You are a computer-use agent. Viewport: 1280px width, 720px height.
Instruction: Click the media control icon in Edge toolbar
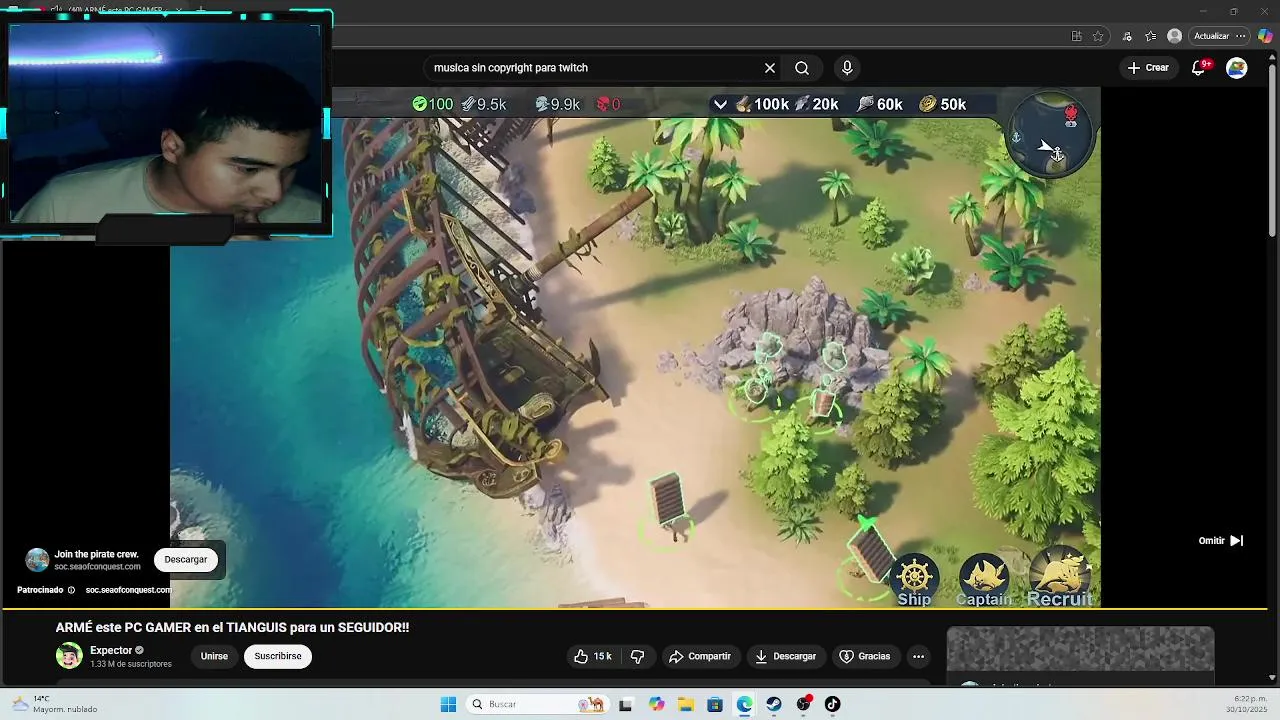1127,36
